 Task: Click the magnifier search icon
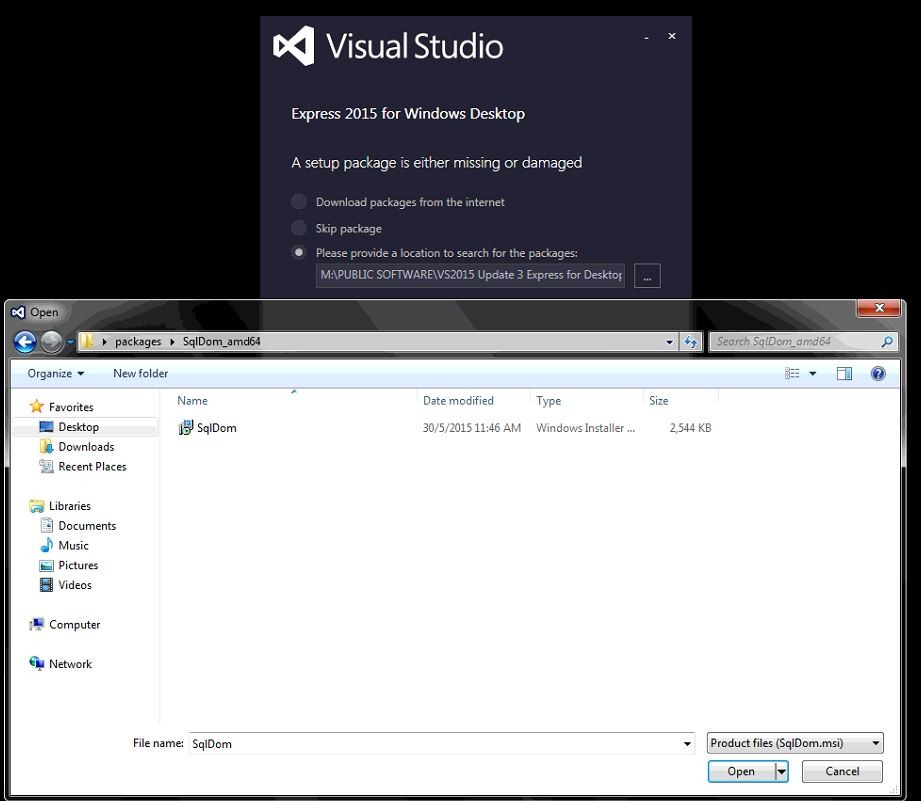[x=888, y=342]
